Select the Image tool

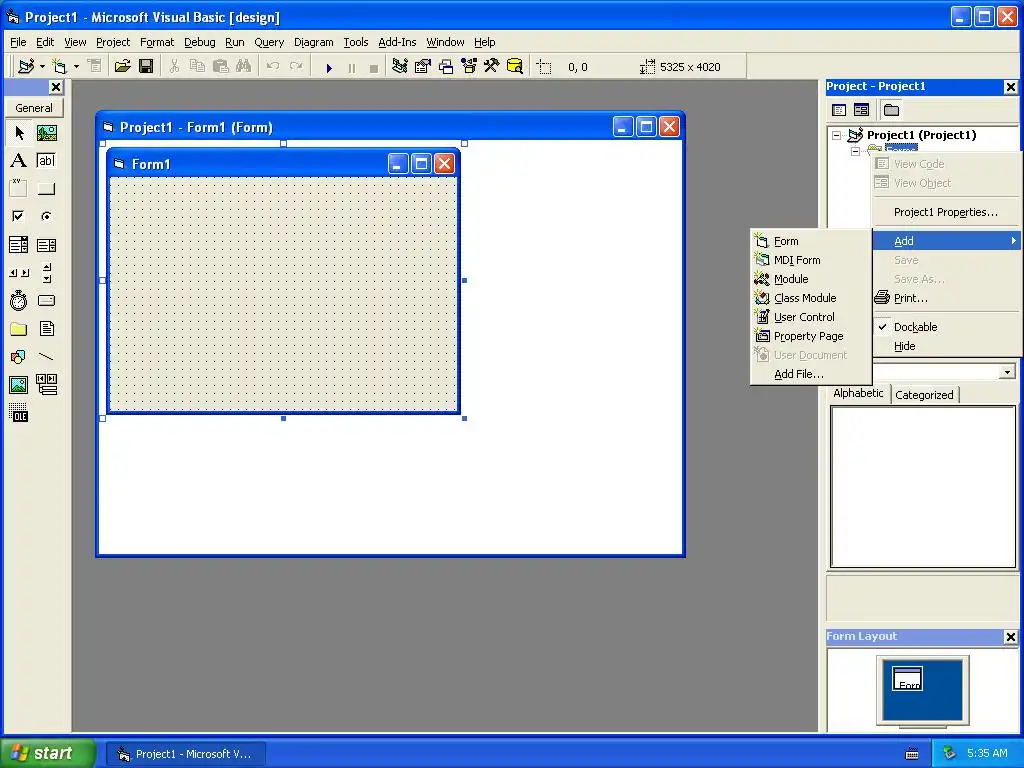19,385
